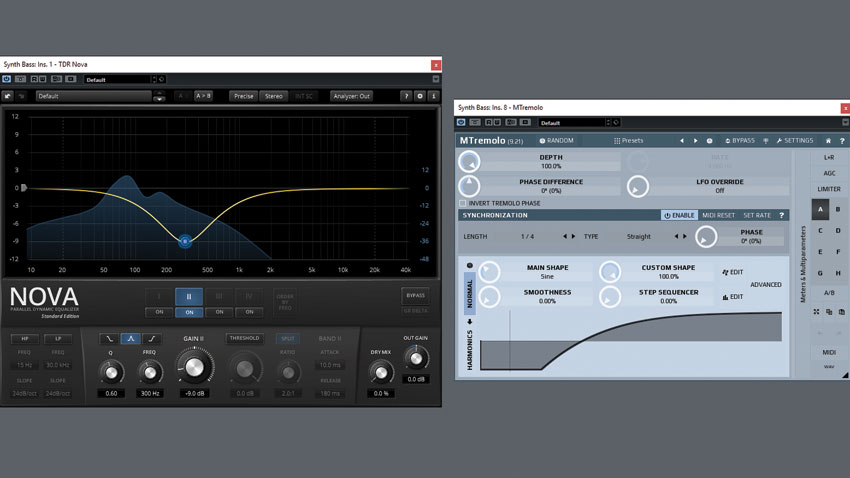Click the band II node on EQ curve

click(185, 241)
